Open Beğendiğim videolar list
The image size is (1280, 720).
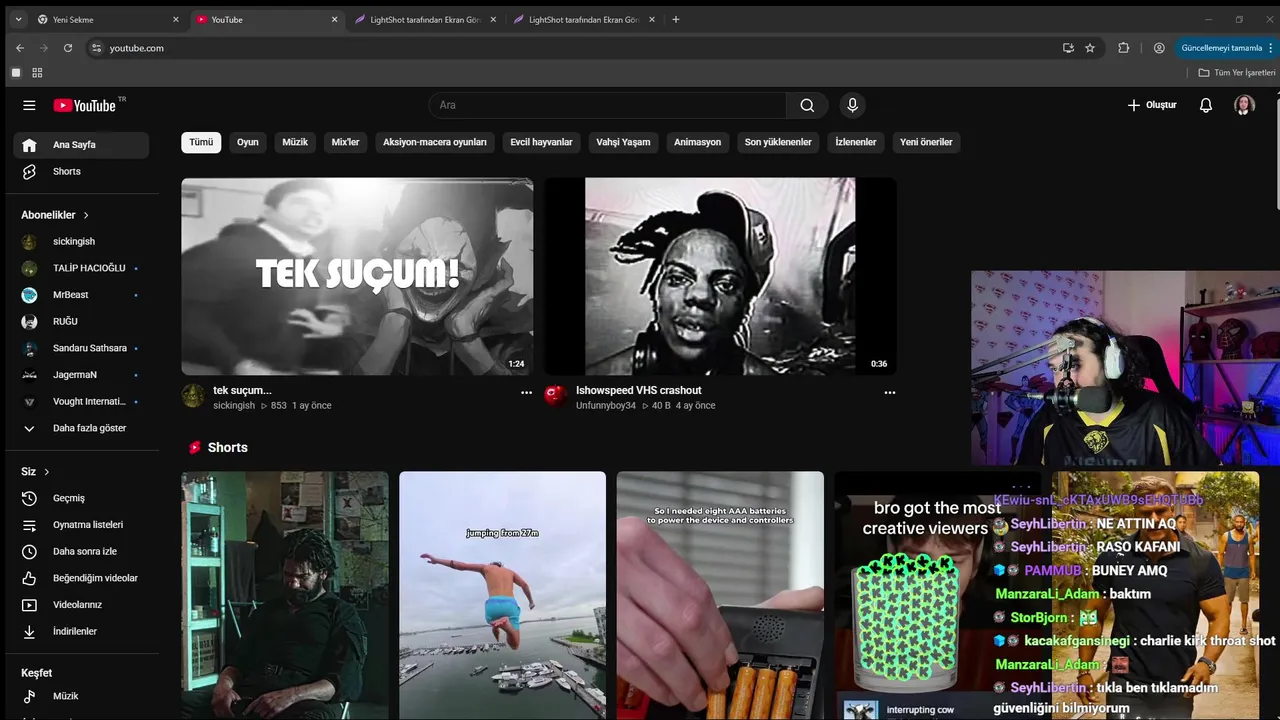81,578
